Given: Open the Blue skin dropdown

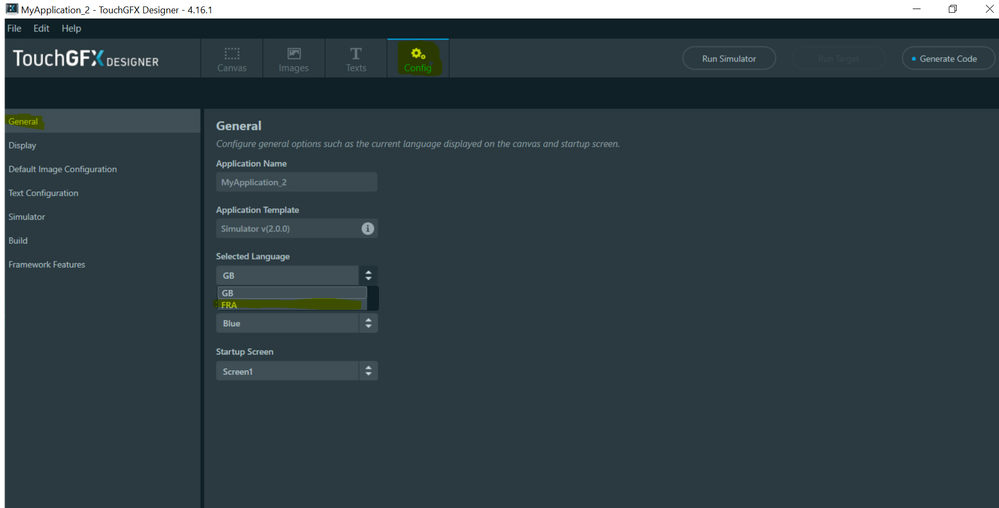Looking at the screenshot, I should click(x=296, y=323).
